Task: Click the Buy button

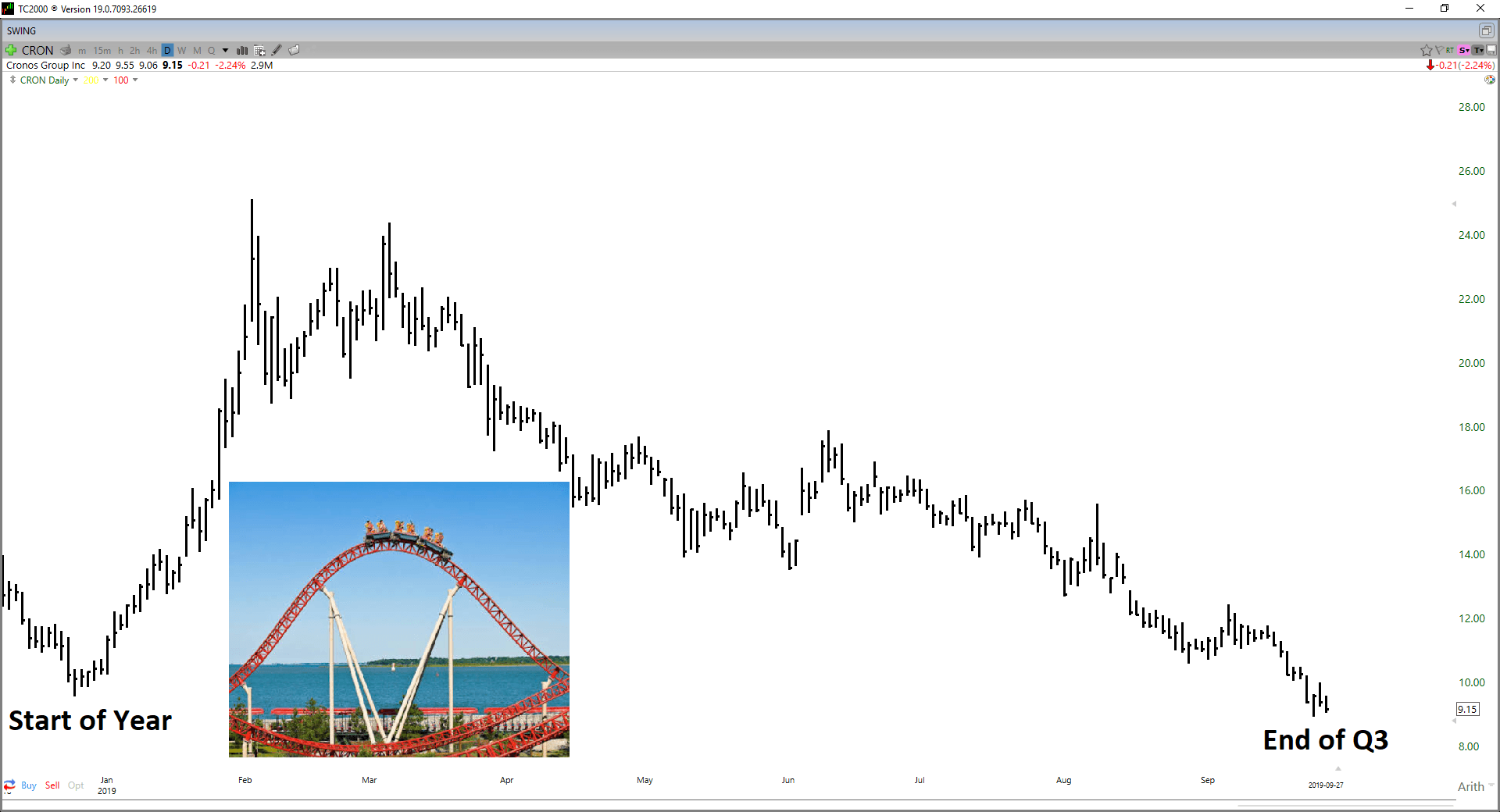Action: point(29,785)
